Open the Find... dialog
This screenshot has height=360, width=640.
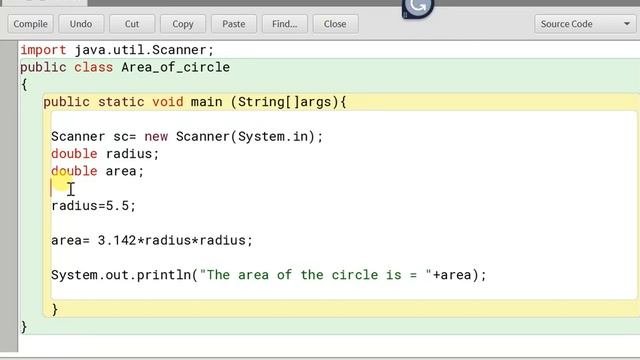point(284,24)
